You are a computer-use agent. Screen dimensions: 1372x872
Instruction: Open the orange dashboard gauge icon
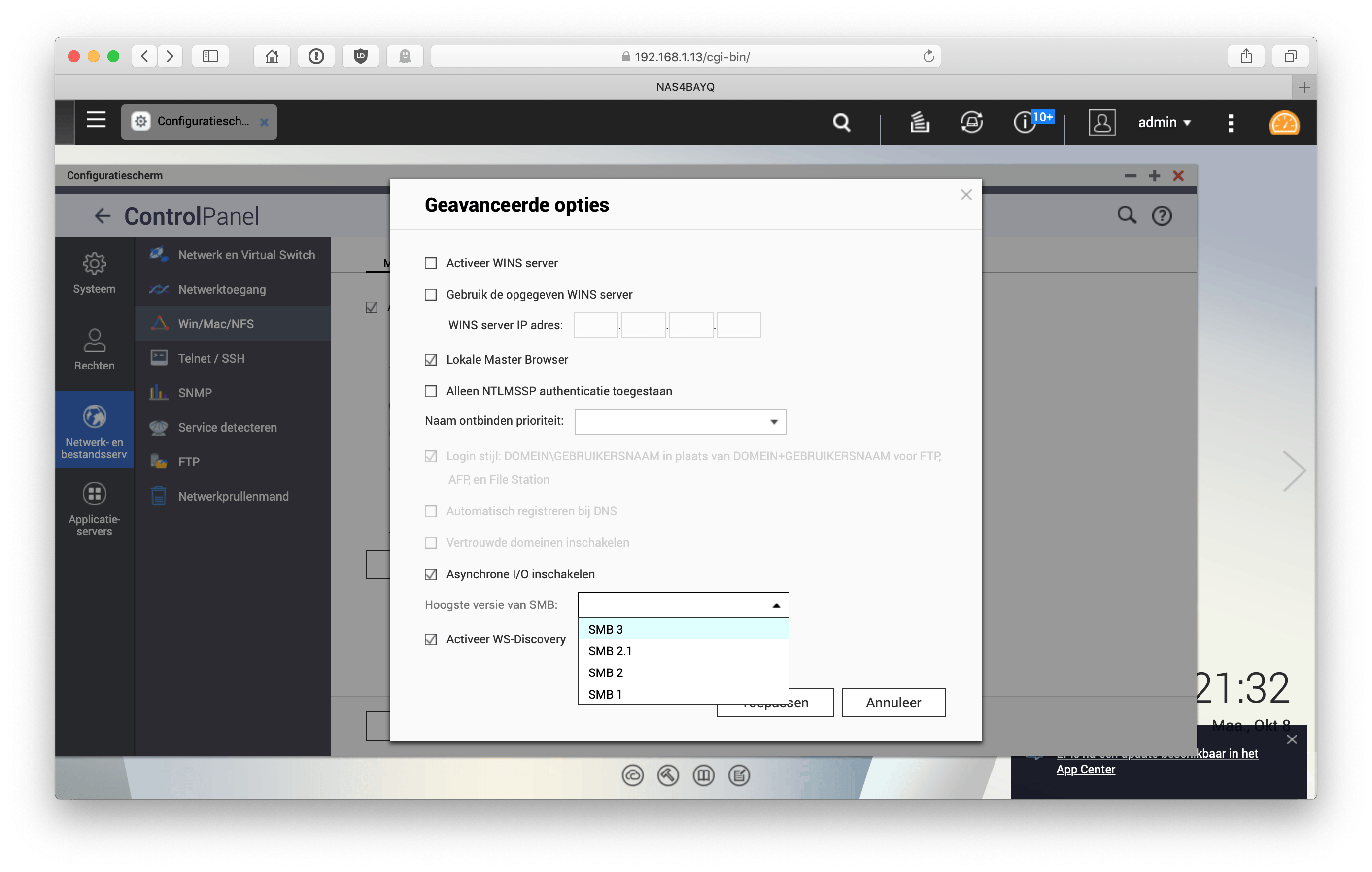point(1284,123)
